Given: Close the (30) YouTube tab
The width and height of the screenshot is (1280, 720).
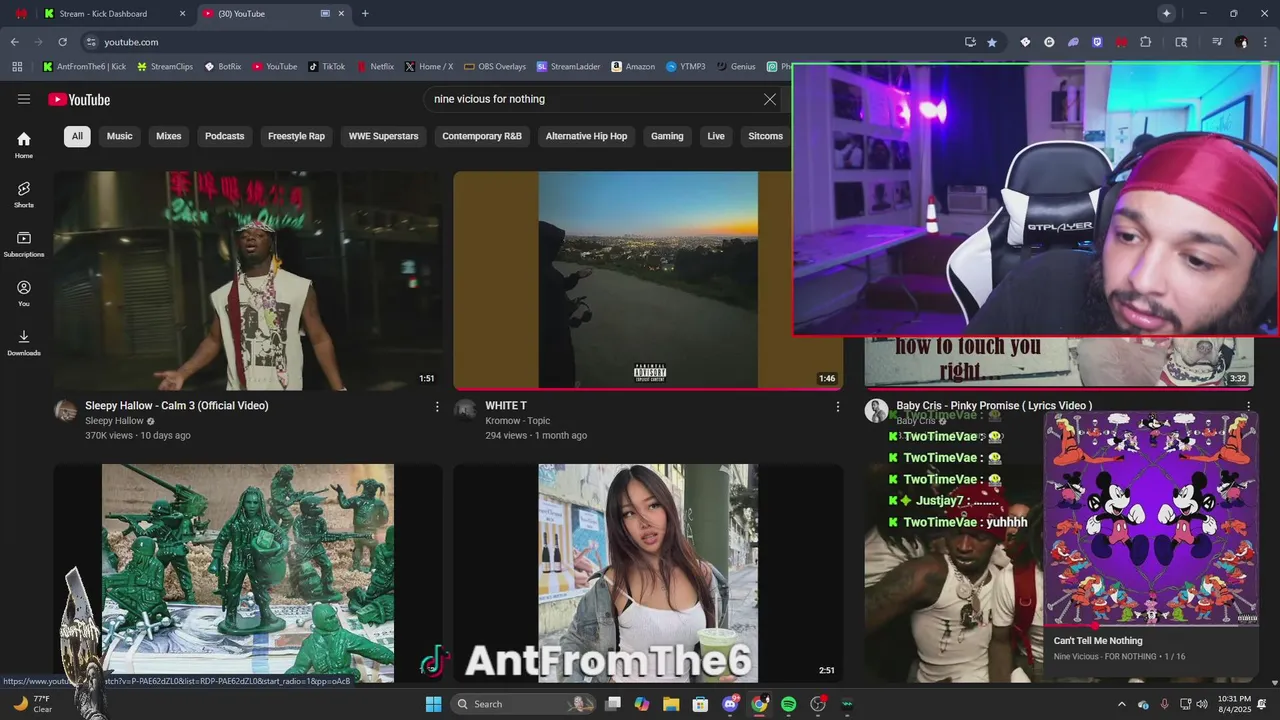Looking at the screenshot, I should (x=342, y=14).
